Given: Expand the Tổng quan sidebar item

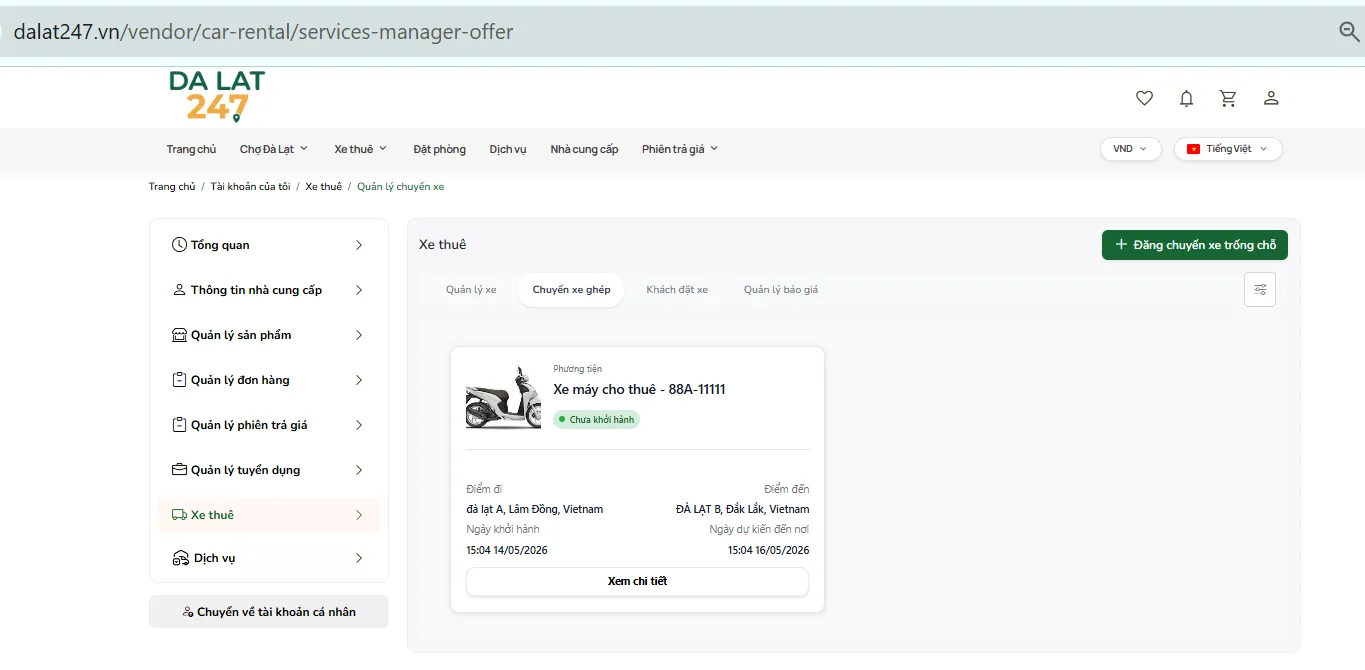Looking at the screenshot, I should 268,245.
